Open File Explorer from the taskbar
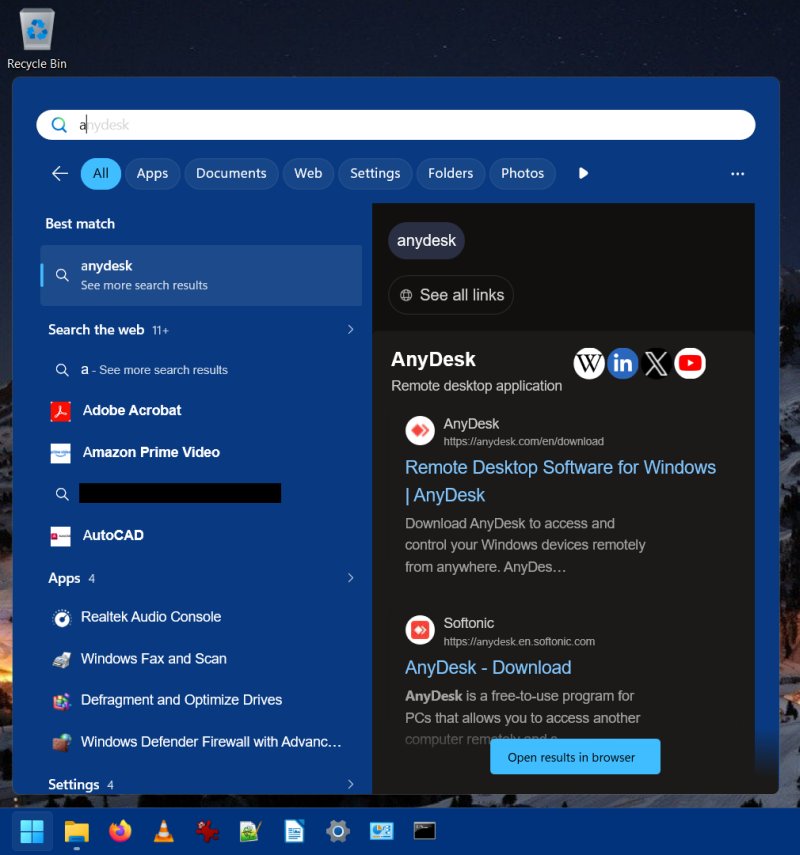The height and width of the screenshot is (855, 800). [76, 831]
